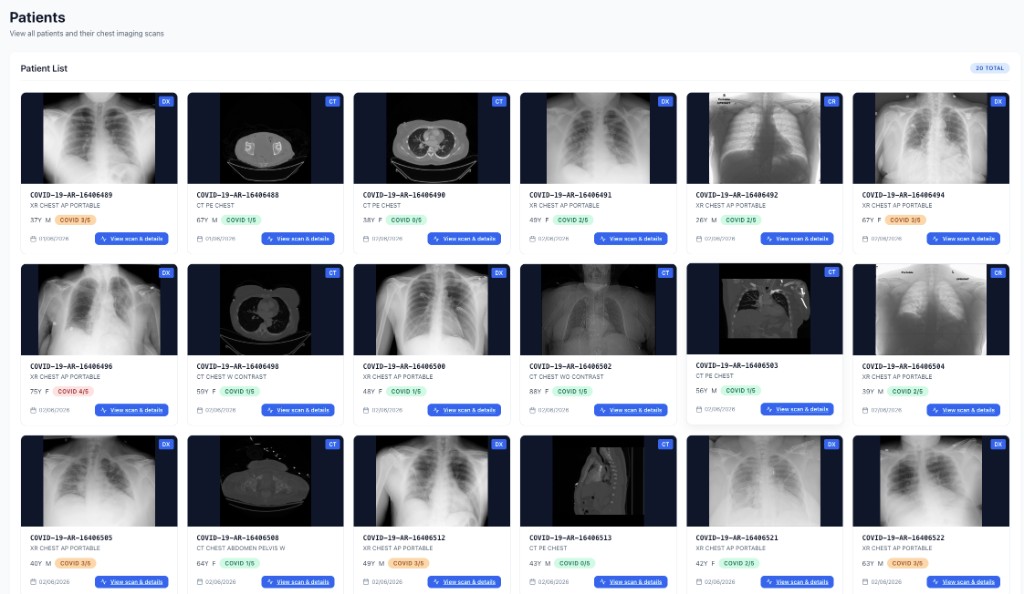View scan & details for COVID-19-AR-16406490

[464, 239]
